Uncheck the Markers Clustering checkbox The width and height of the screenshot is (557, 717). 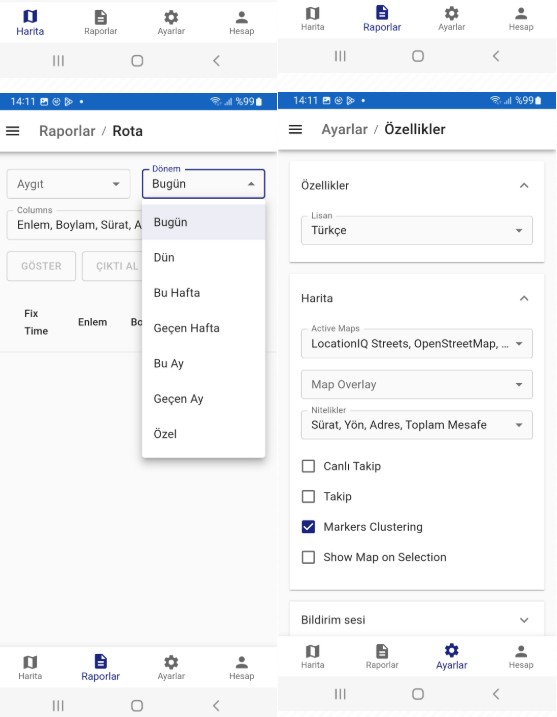point(308,527)
